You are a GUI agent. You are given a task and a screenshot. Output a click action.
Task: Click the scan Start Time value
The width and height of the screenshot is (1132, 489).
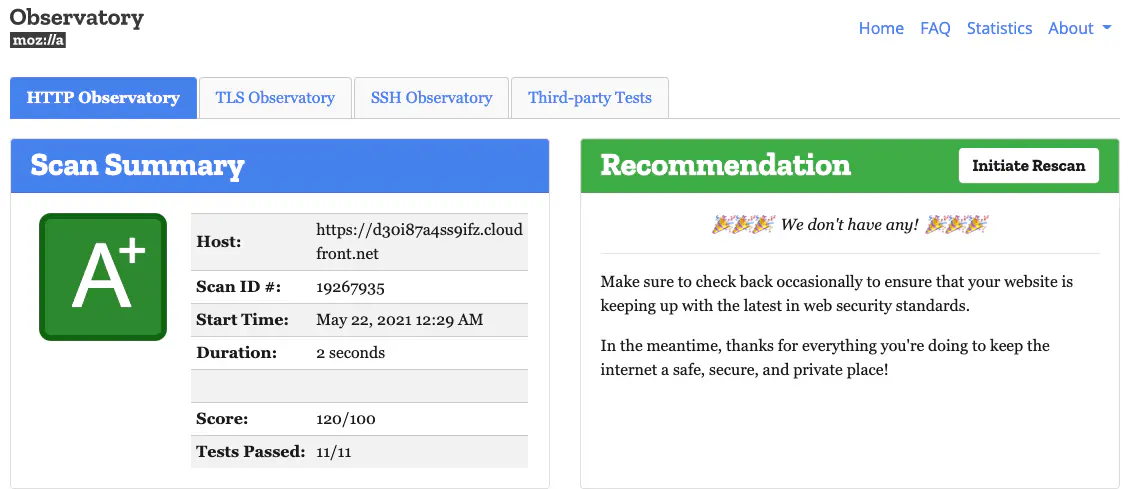(399, 320)
